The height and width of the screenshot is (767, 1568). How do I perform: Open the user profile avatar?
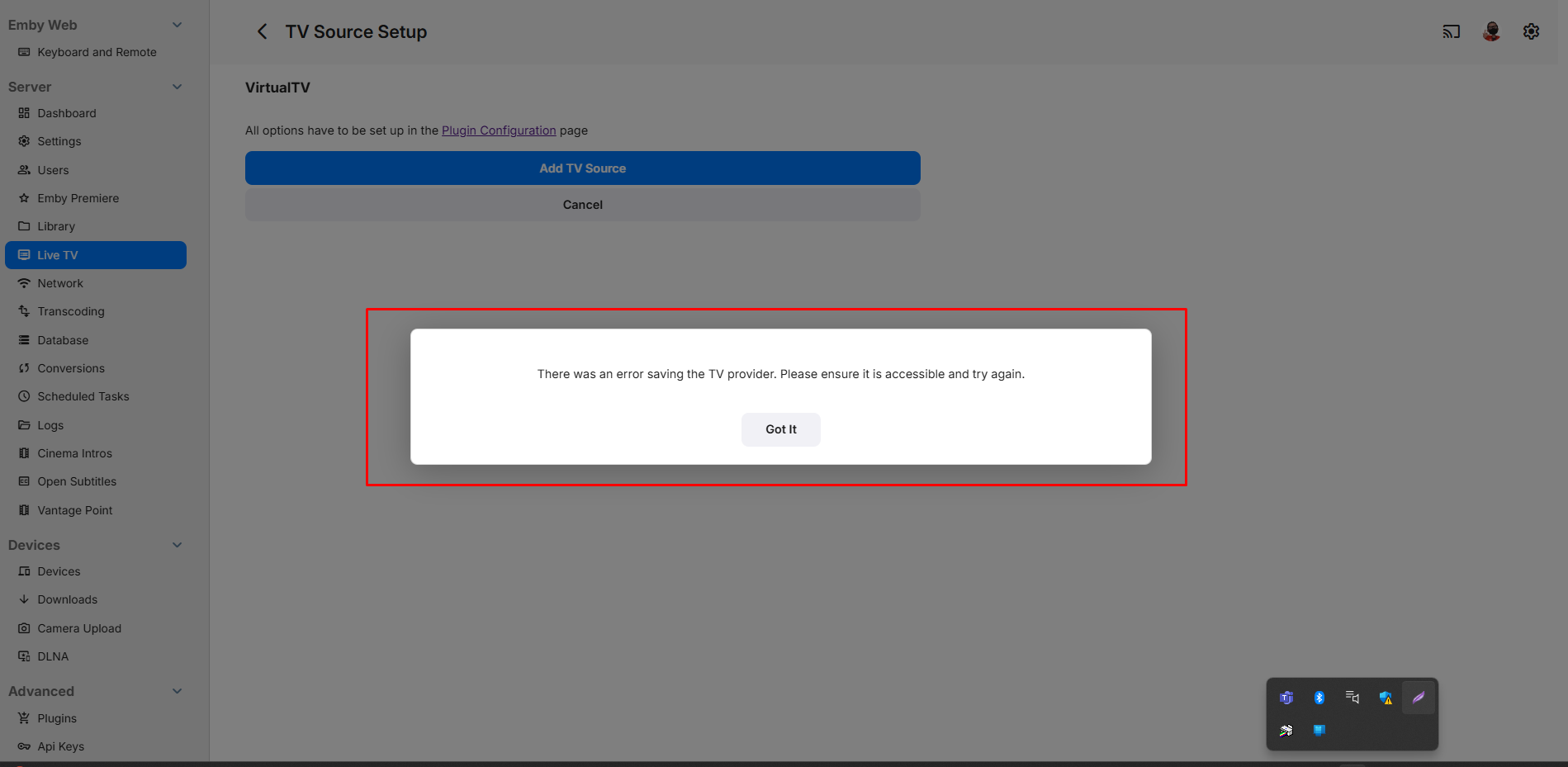[1491, 31]
